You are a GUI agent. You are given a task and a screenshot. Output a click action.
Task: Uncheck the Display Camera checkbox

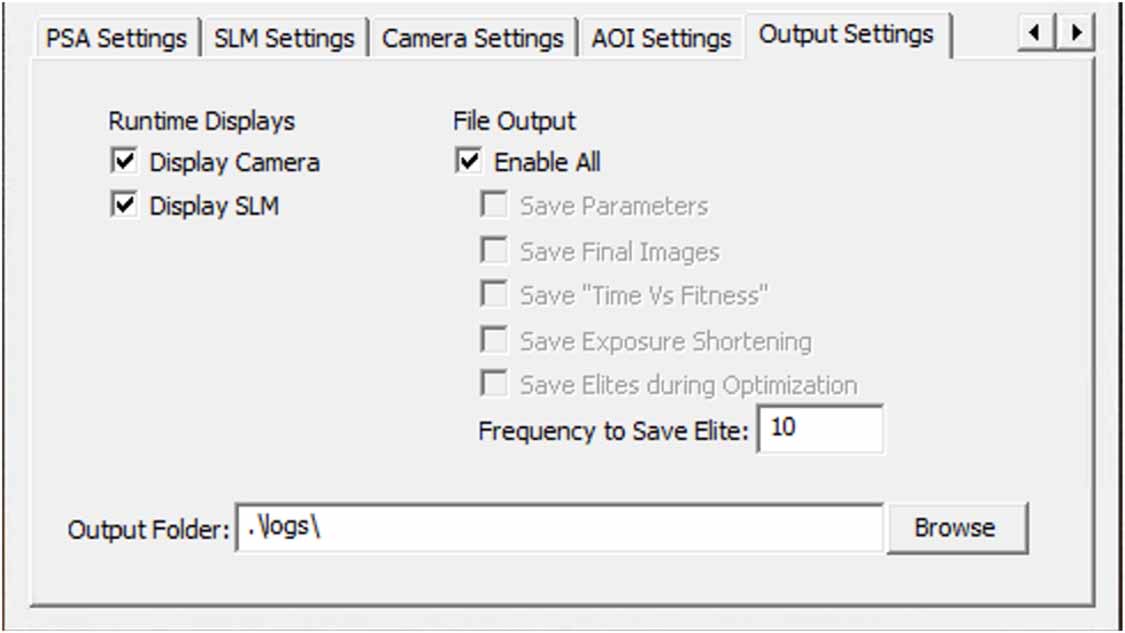click(x=124, y=162)
